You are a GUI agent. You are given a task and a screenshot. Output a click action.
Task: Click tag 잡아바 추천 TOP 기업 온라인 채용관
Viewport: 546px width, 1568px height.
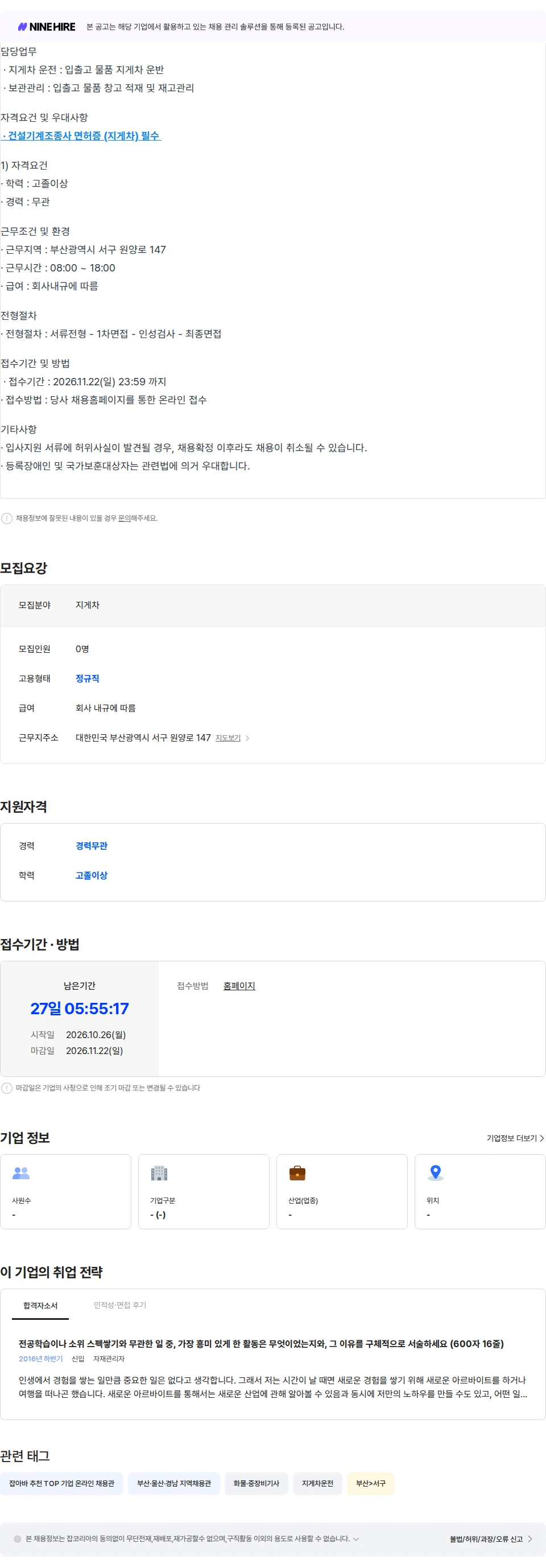(x=61, y=1483)
